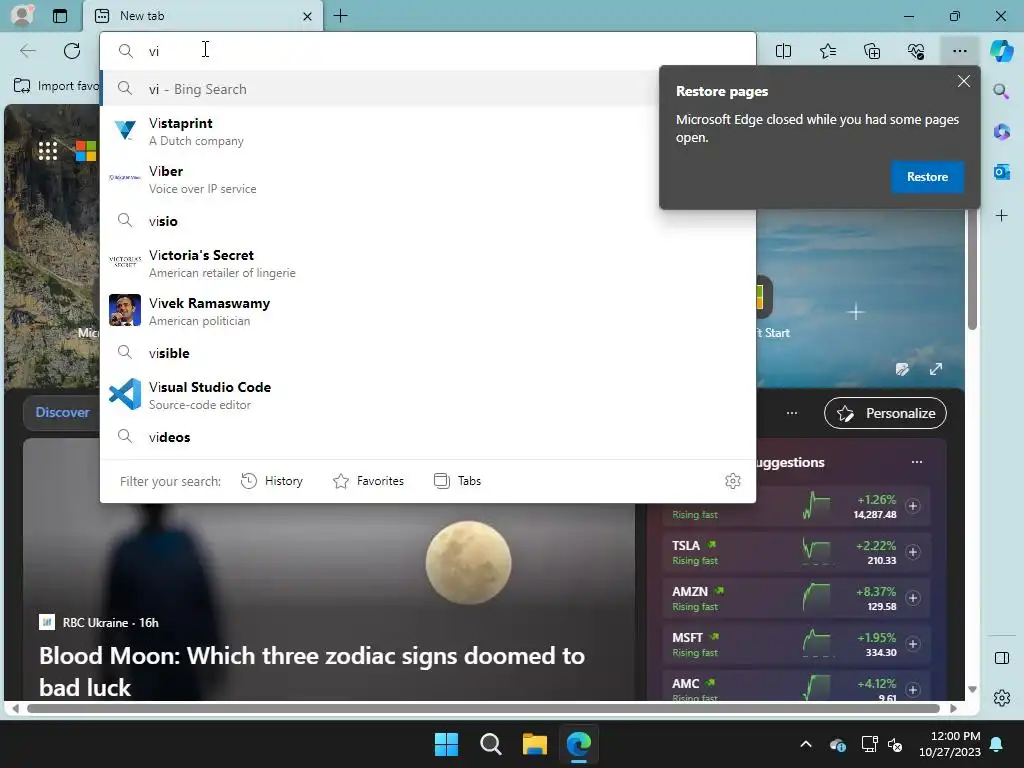Filter search by History

(272, 481)
